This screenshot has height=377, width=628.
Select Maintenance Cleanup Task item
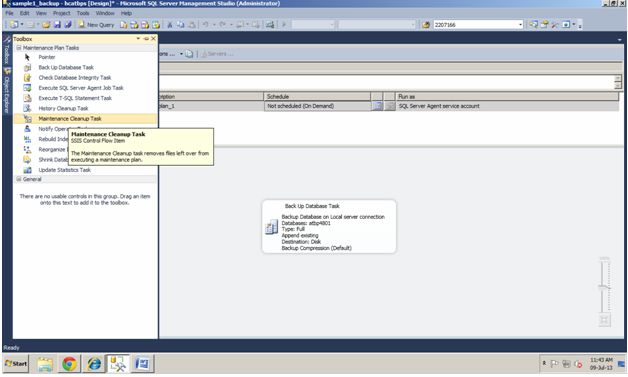[x=85, y=119]
